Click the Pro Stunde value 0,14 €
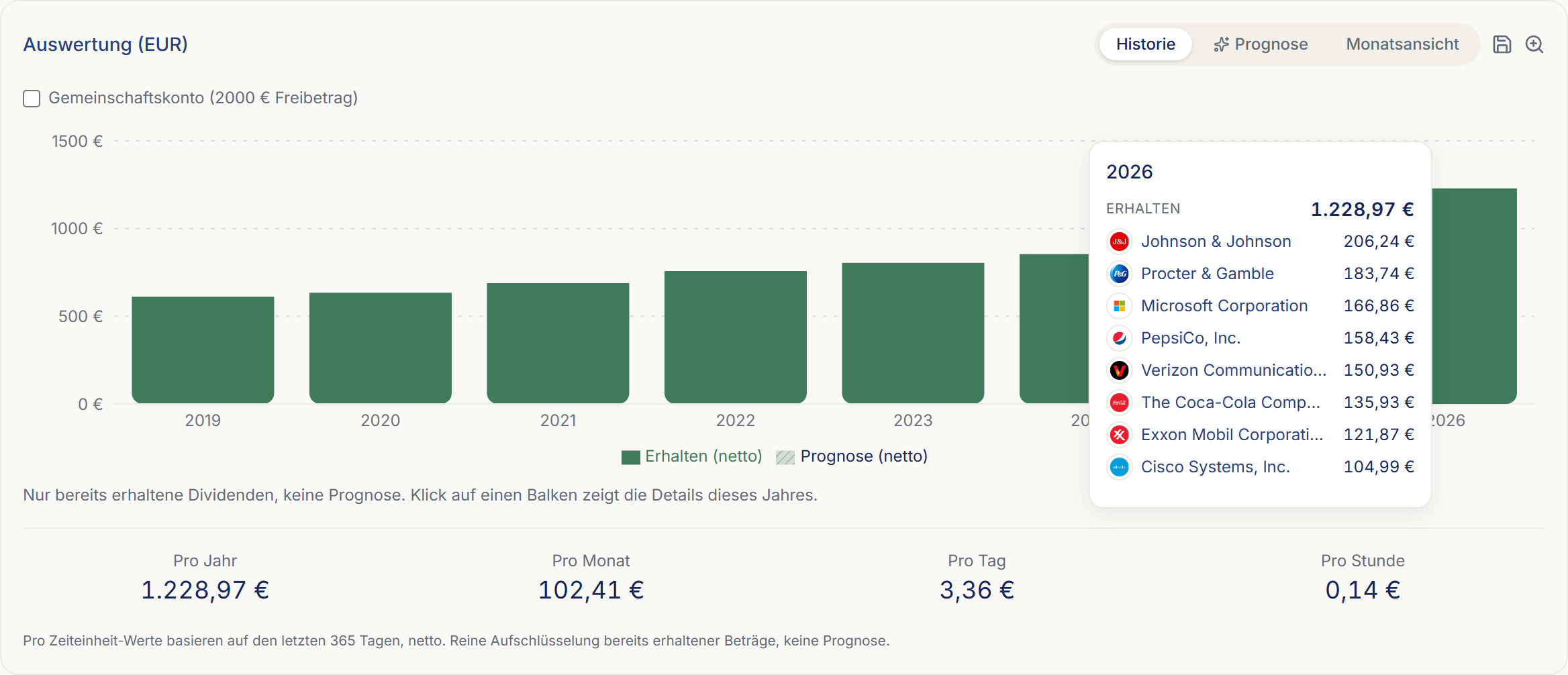1568x675 pixels. (1363, 590)
